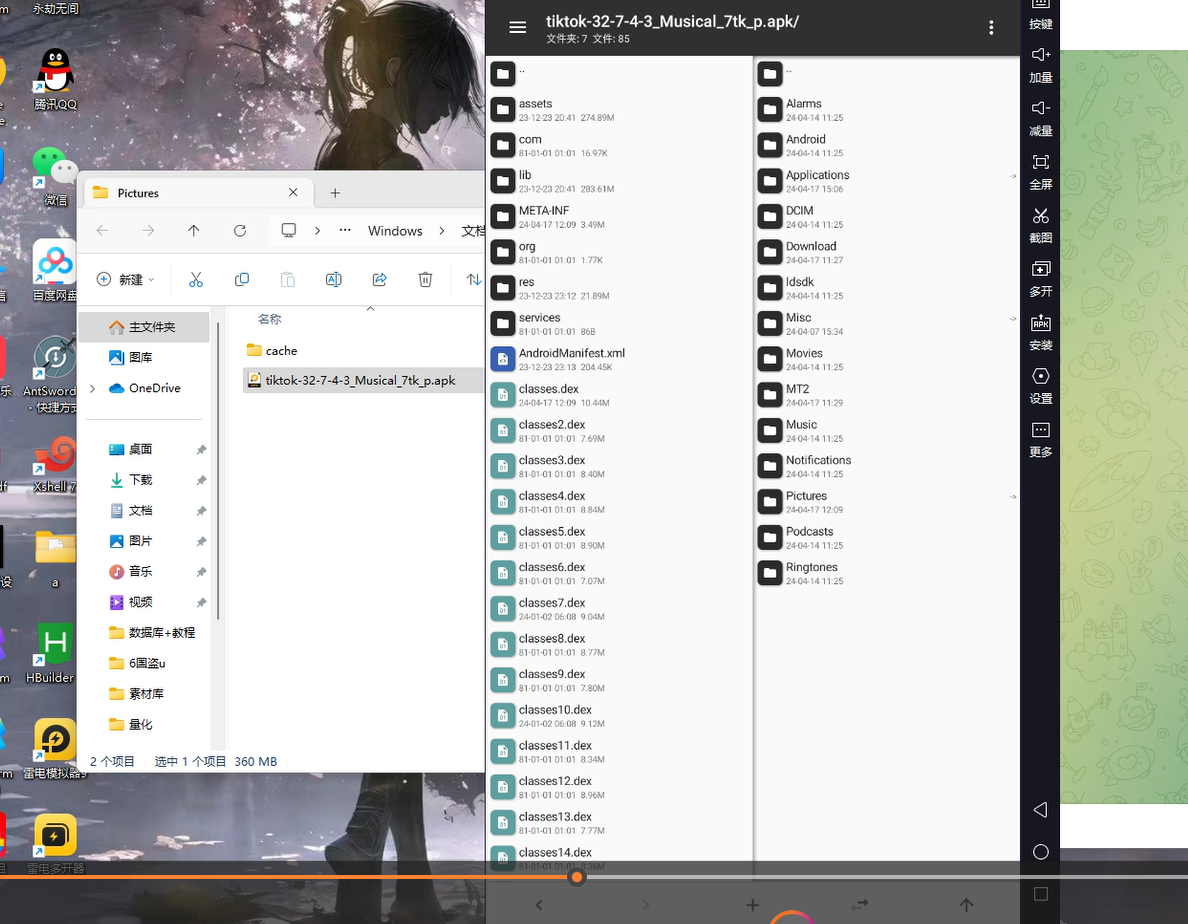Click the delete trash icon in Explorer
1188x924 pixels.
(425, 279)
